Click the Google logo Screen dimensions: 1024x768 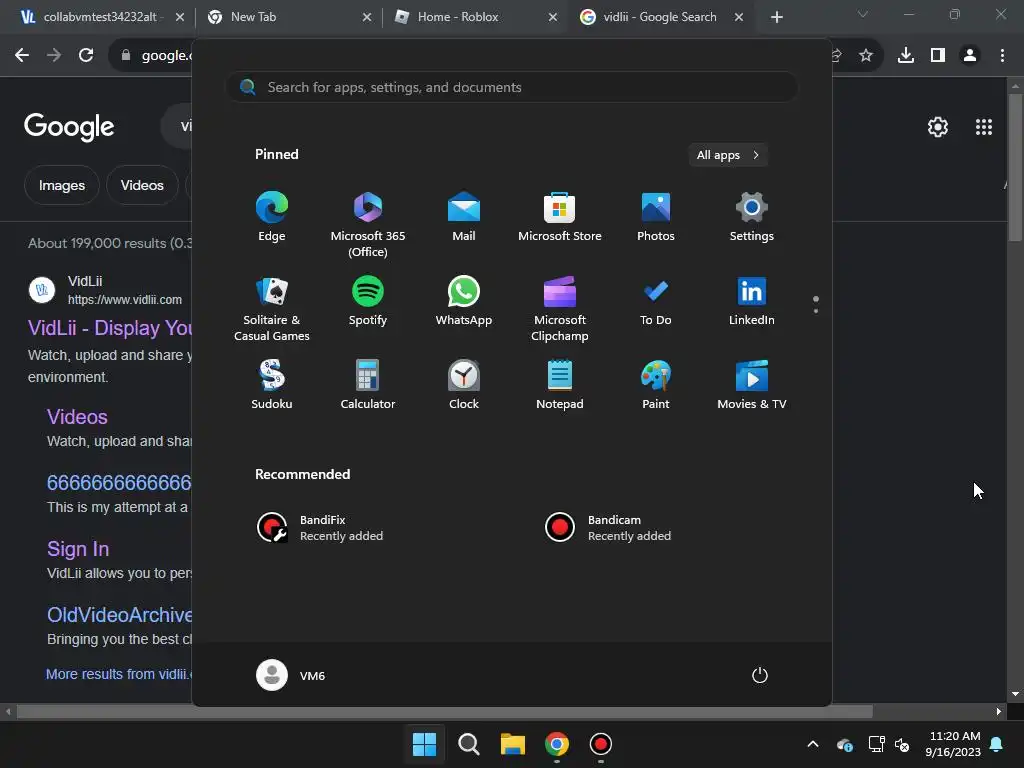(x=69, y=126)
